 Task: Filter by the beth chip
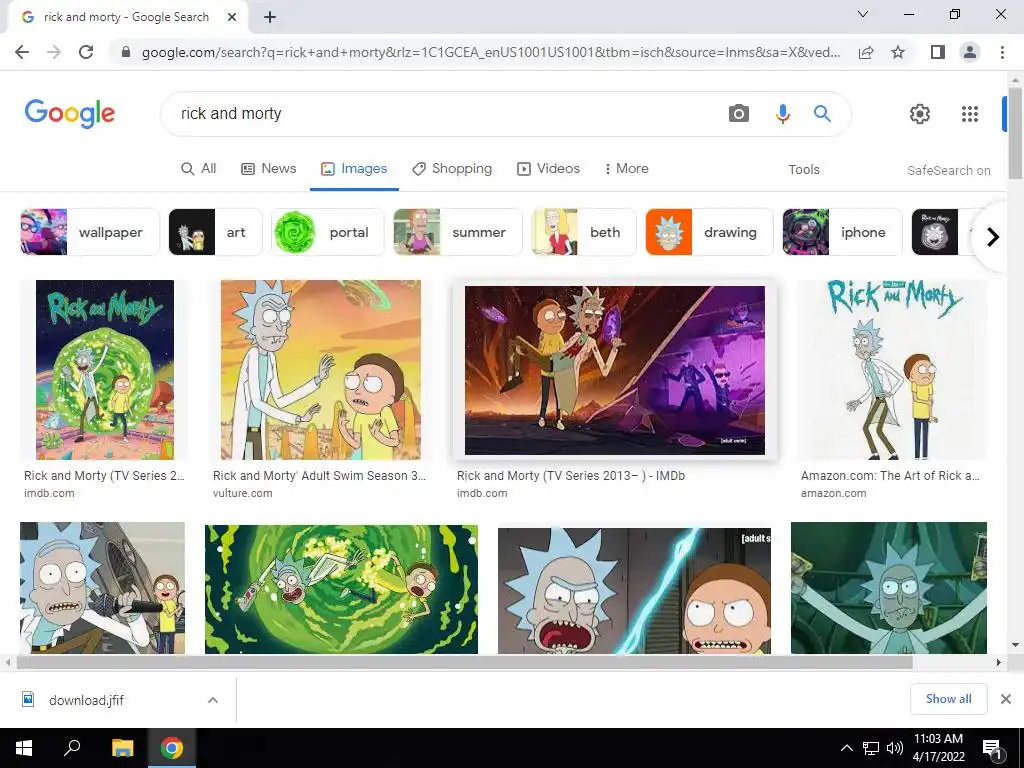click(x=583, y=232)
